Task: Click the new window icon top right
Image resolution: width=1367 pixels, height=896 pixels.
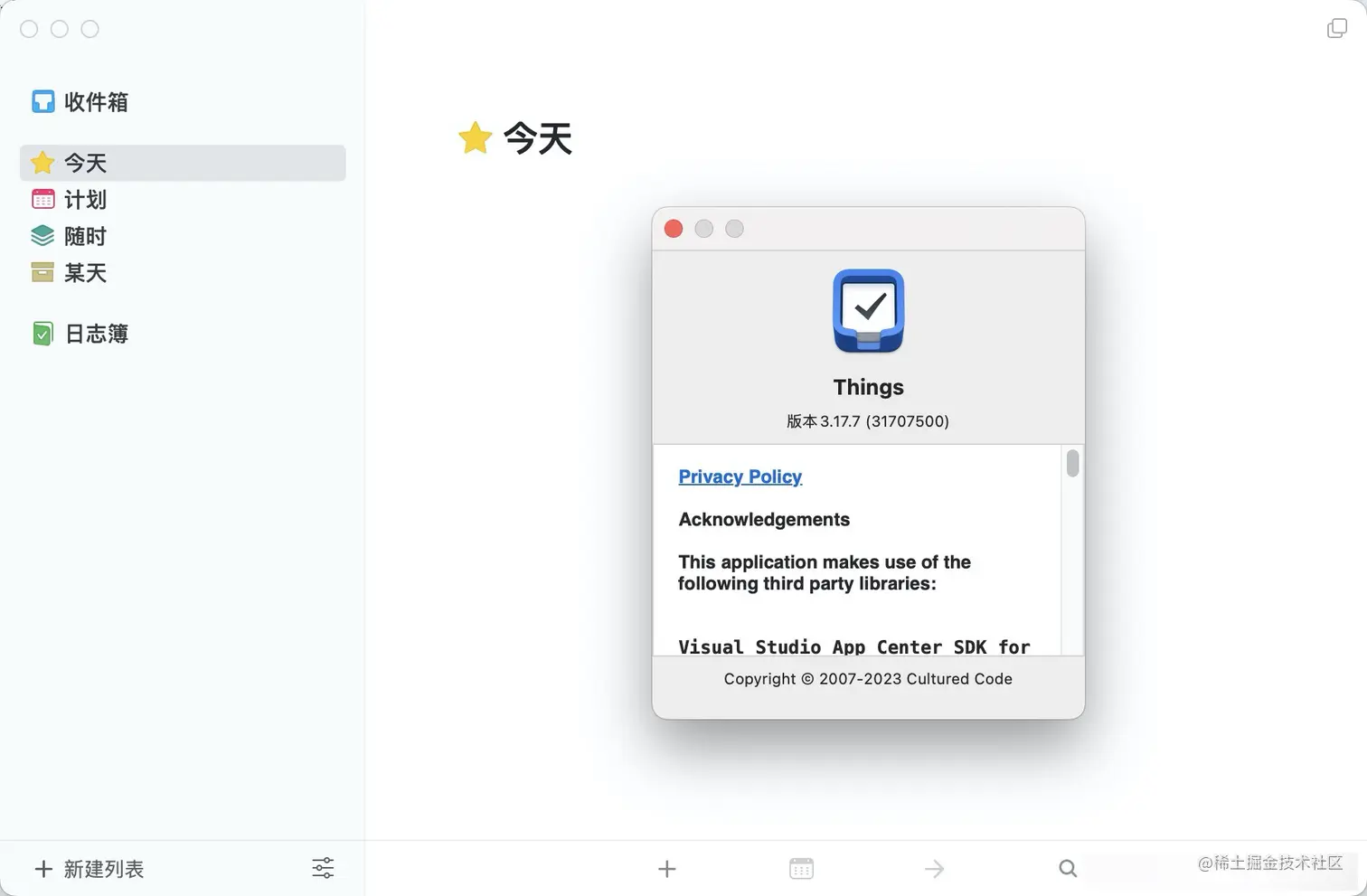Action: pyautogui.click(x=1336, y=28)
